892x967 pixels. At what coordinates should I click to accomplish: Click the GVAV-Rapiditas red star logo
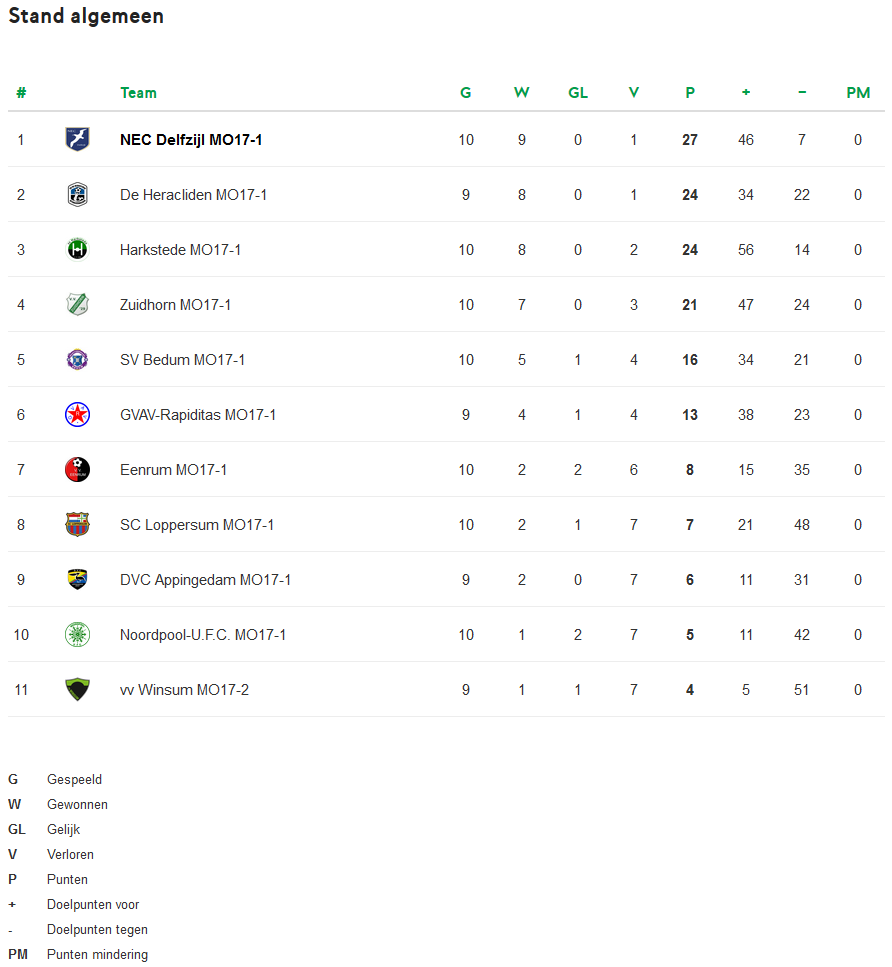click(x=77, y=414)
